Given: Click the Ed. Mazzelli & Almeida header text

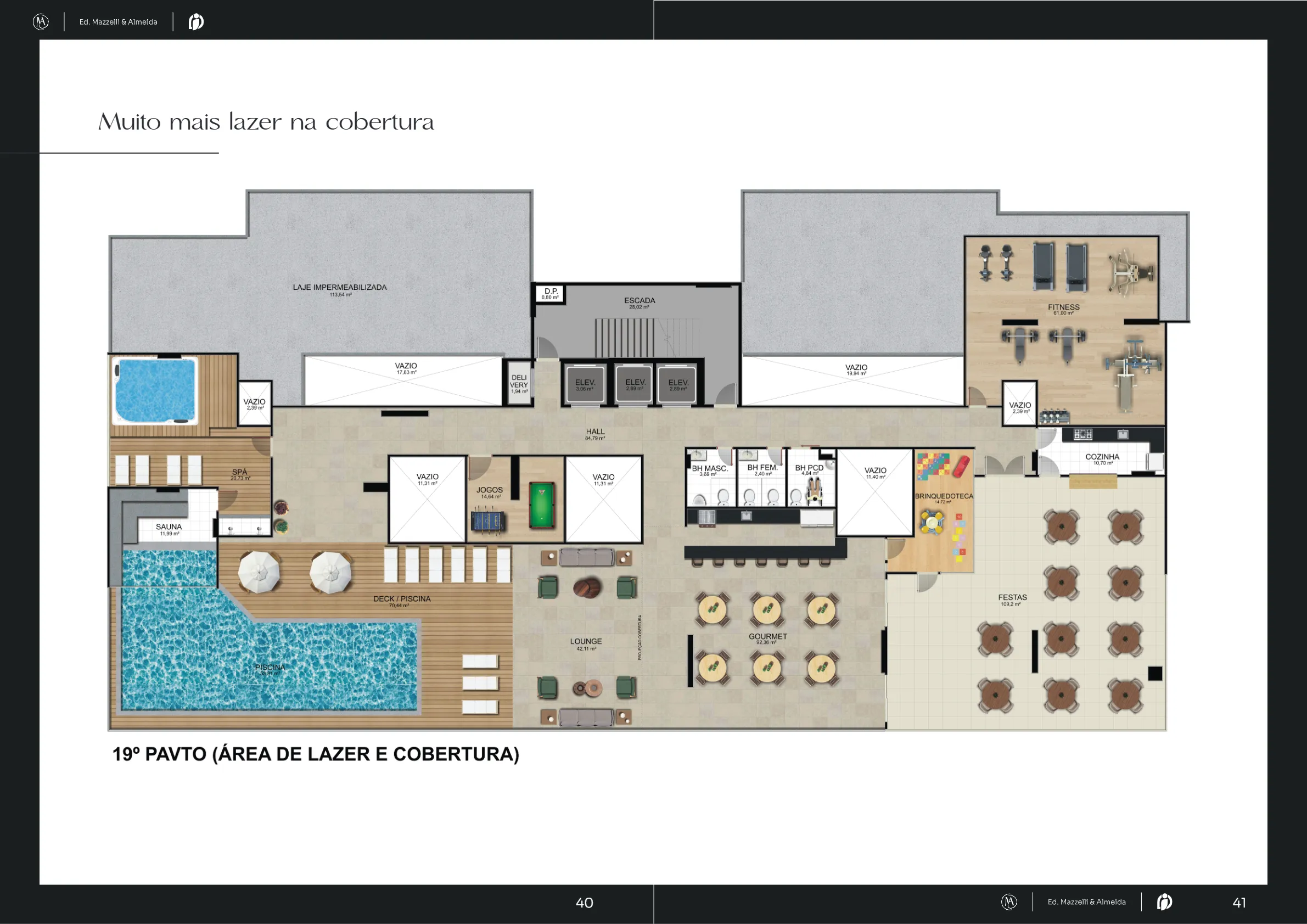Looking at the screenshot, I should click(x=119, y=22).
